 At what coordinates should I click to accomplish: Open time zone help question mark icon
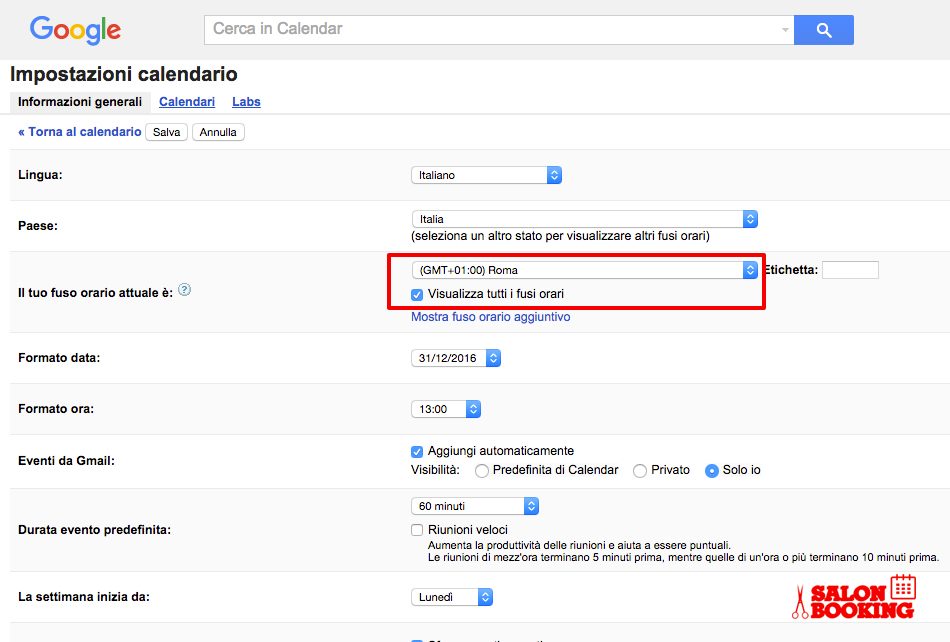click(185, 290)
